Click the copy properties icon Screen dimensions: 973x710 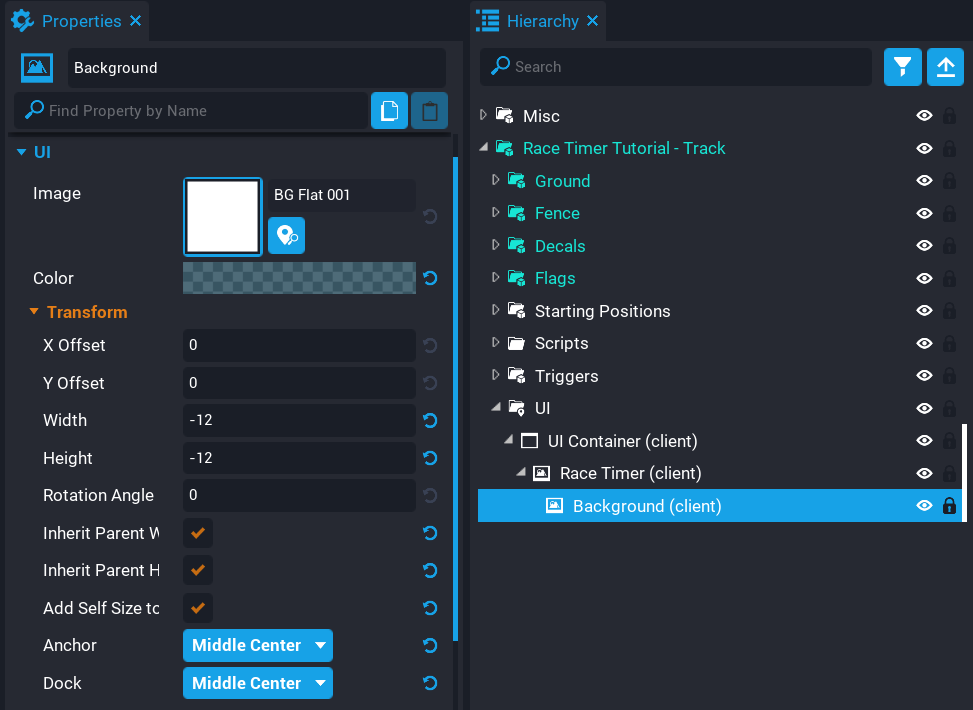click(389, 110)
